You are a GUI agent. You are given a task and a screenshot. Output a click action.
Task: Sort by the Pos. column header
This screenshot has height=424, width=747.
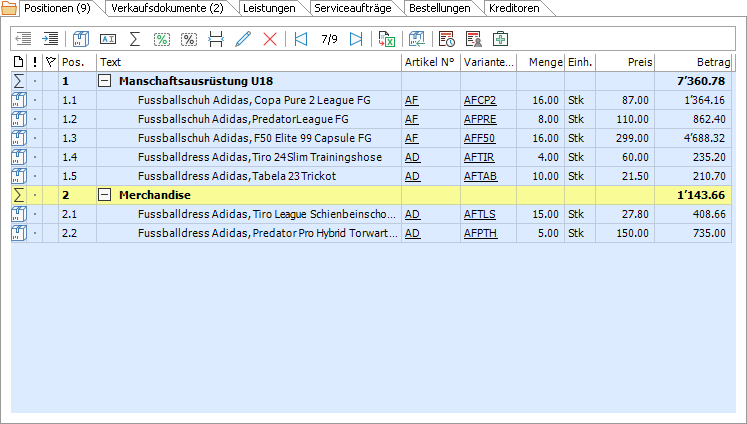pos(77,62)
